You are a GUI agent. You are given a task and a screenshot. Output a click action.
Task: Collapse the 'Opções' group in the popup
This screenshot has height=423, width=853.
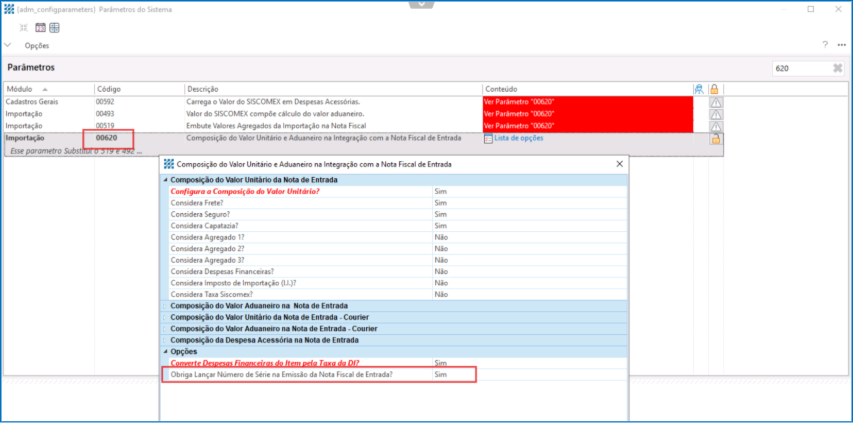click(165, 352)
